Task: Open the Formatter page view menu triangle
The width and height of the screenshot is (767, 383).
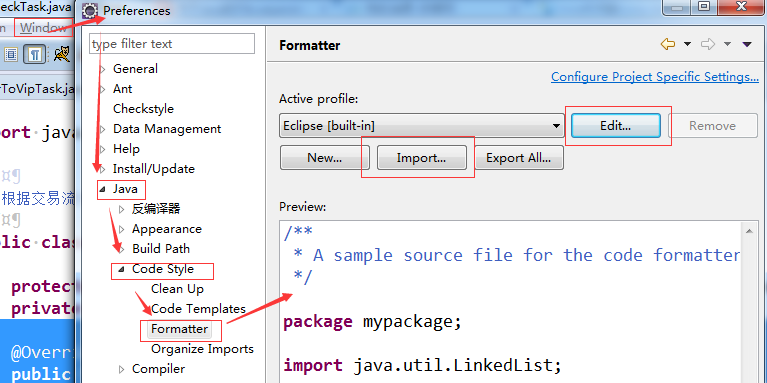Action: pos(746,45)
